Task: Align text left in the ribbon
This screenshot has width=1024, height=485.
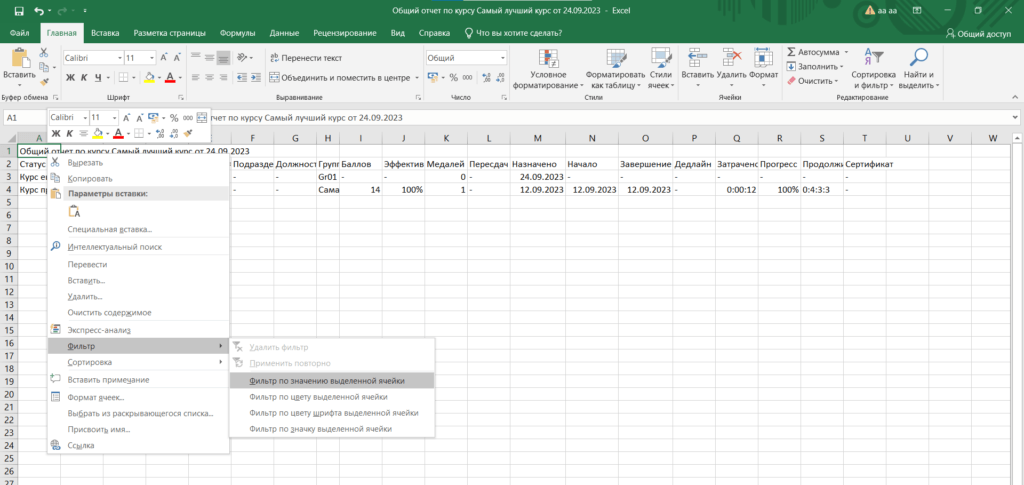Action: click(195, 78)
